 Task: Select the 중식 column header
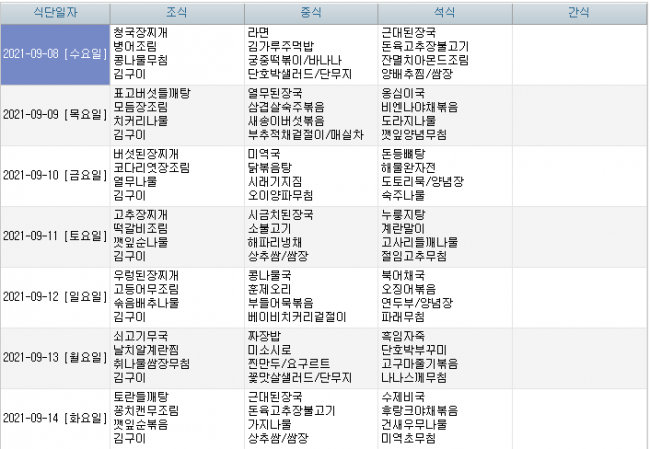coord(311,13)
